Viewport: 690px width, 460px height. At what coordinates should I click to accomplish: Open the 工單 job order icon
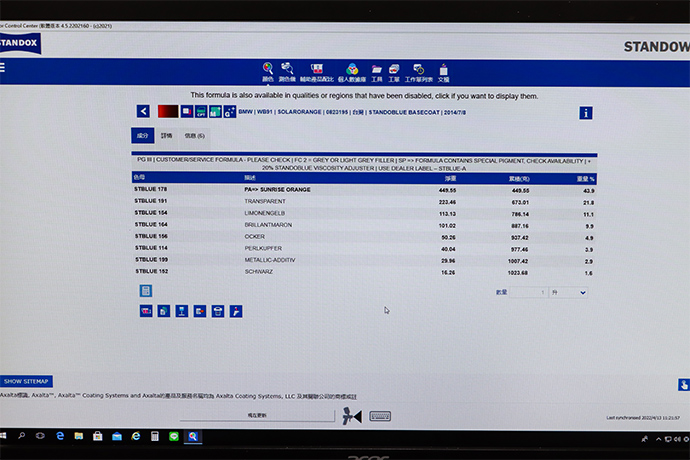(394, 74)
